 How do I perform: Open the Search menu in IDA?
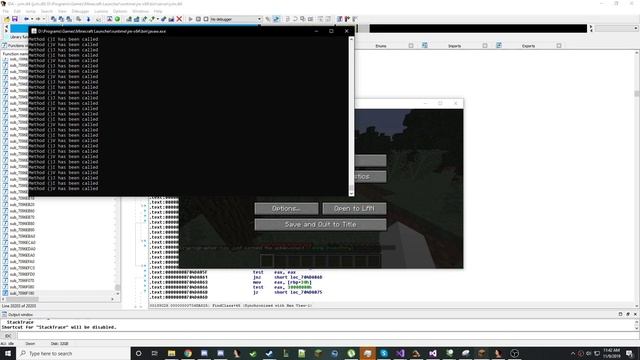[x=47, y=11]
